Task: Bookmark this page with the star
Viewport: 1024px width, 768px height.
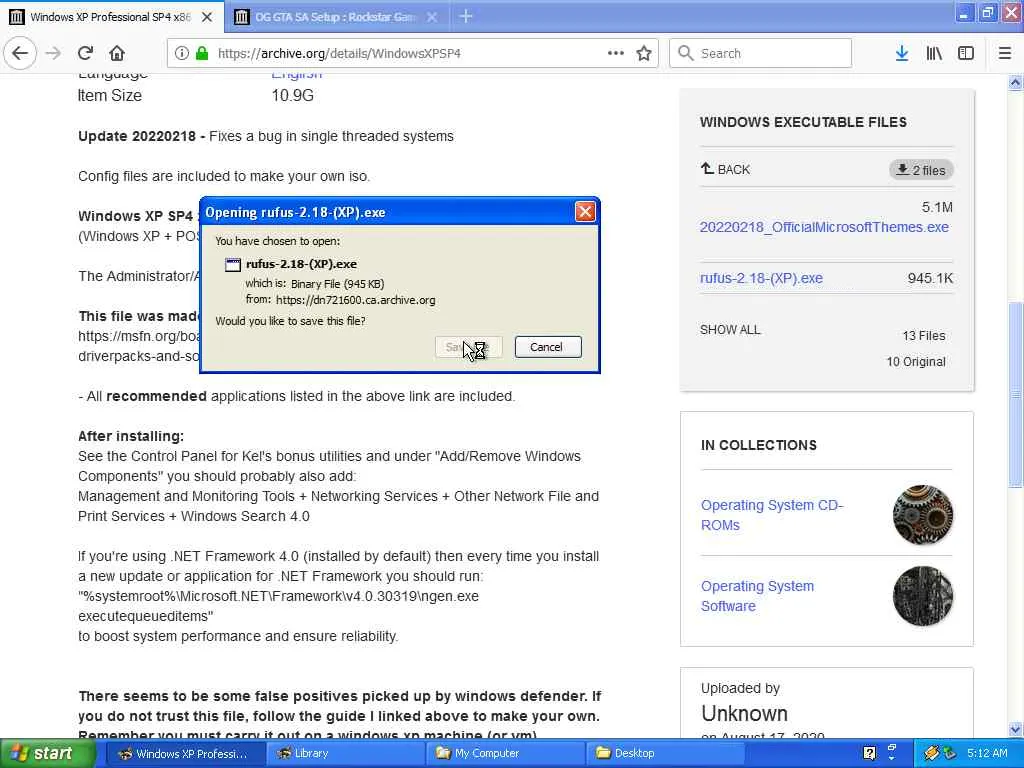Action: [644, 53]
